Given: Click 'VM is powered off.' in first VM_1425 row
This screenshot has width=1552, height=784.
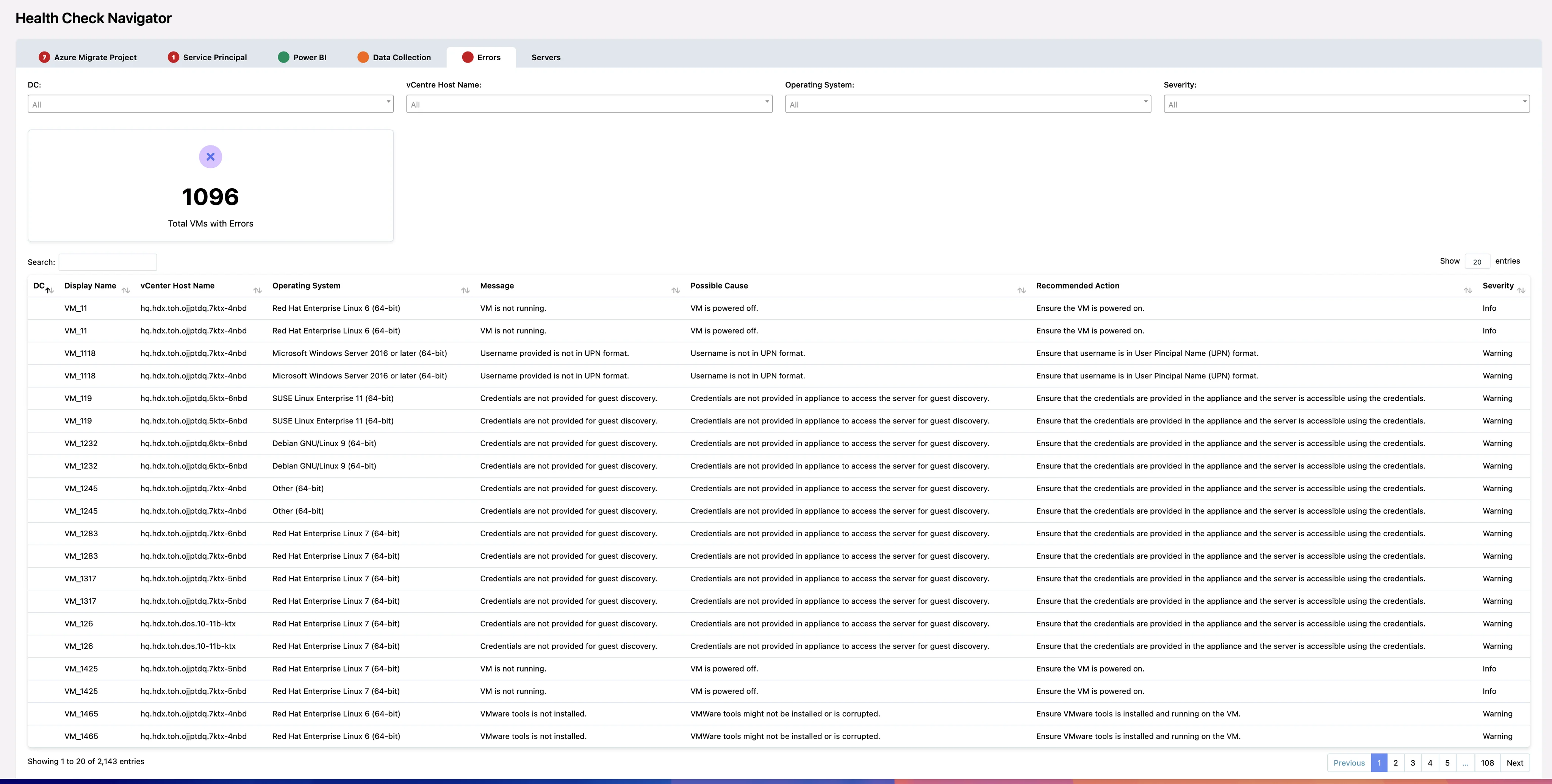Looking at the screenshot, I should (x=724, y=668).
